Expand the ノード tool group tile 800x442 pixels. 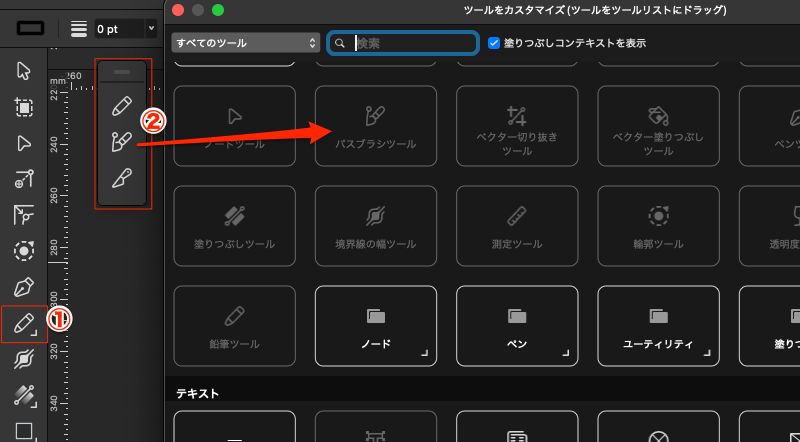click(x=376, y=326)
